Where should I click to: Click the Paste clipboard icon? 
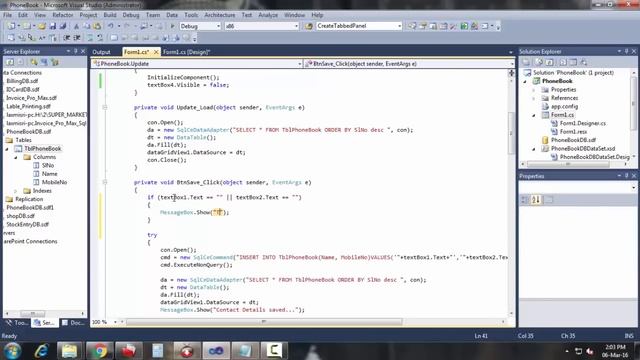98,26
